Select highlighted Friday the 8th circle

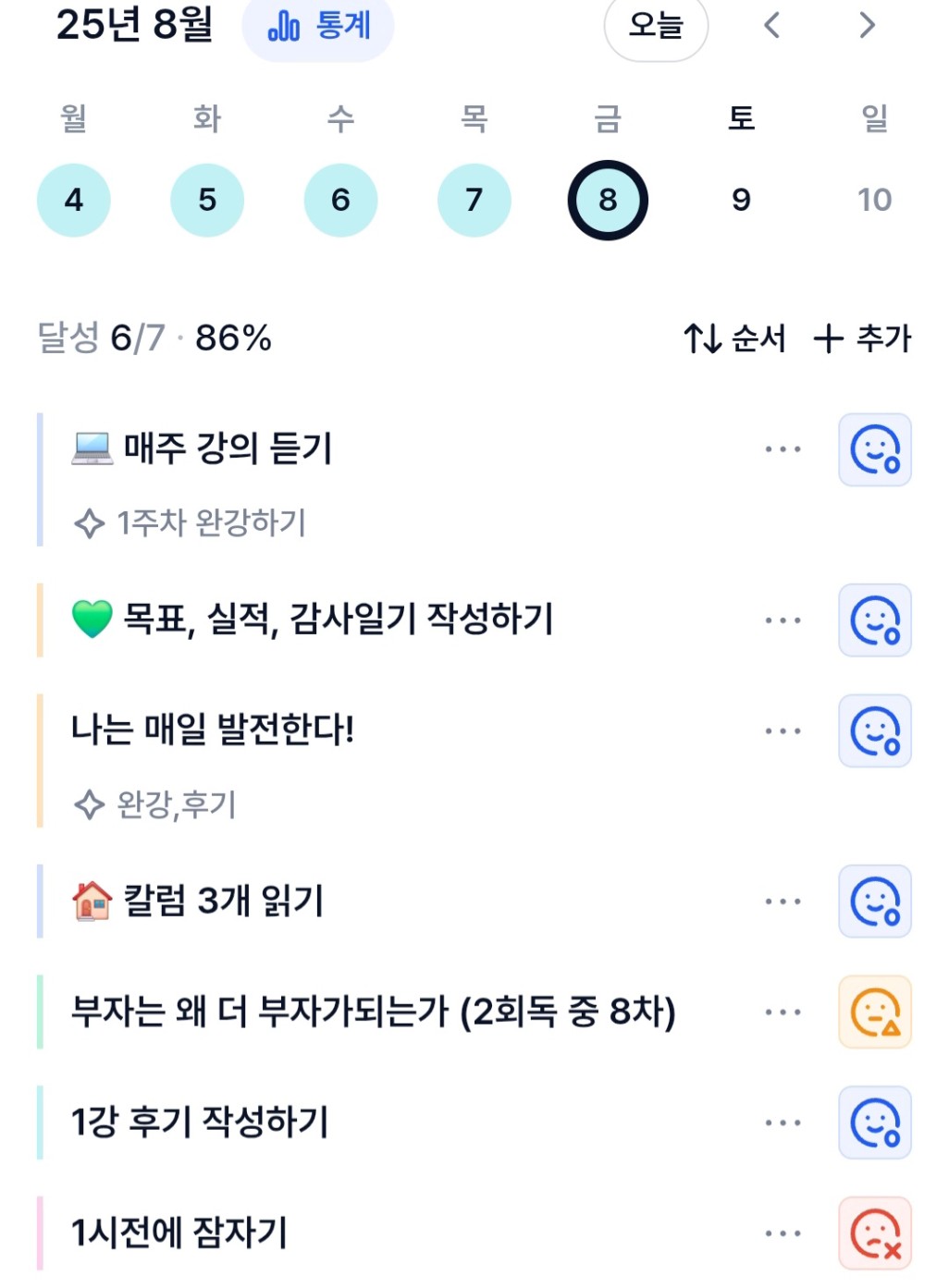(x=608, y=200)
